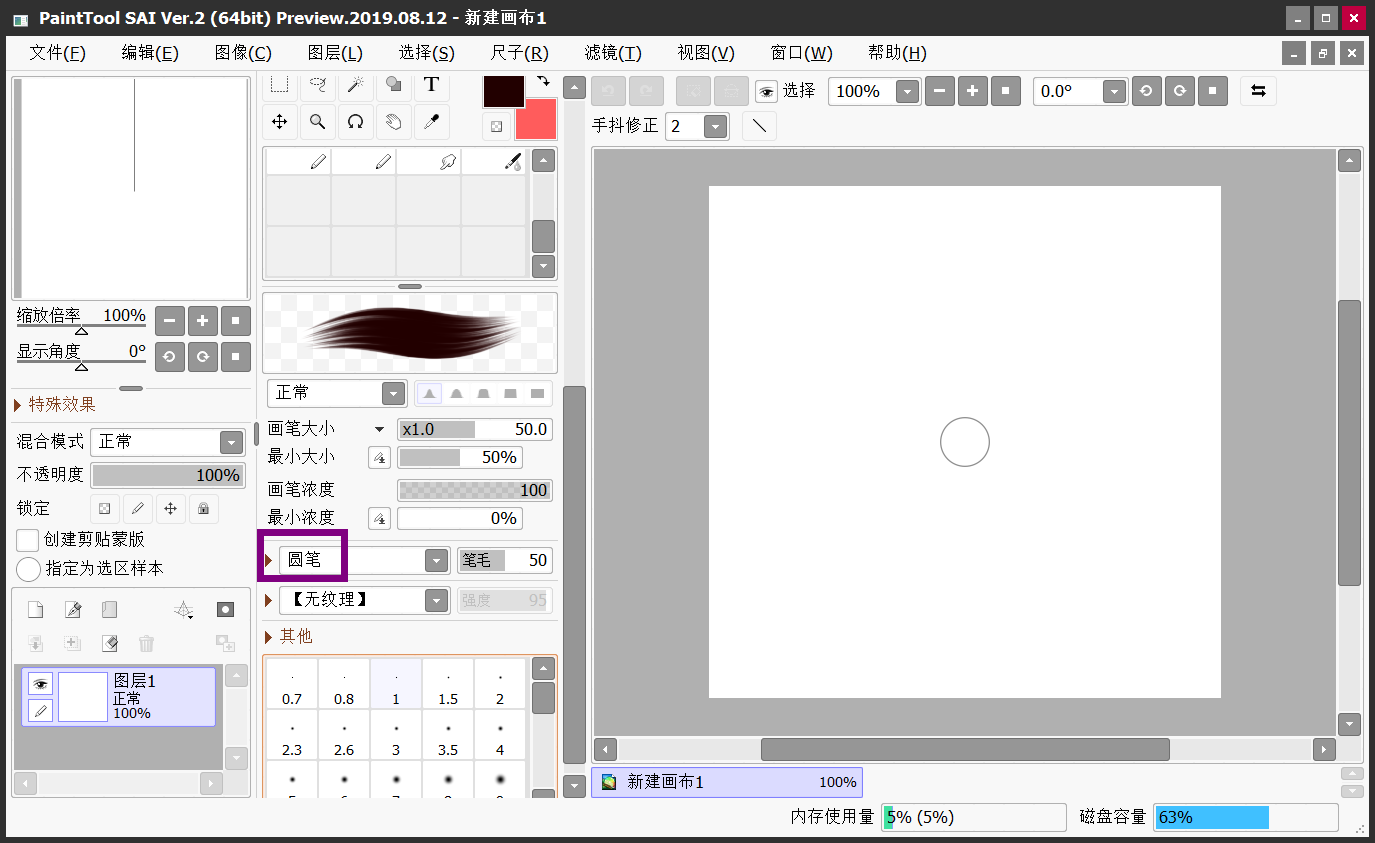The image size is (1375, 843).
Task: Pick the red background color swatch
Action: [537, 120]
